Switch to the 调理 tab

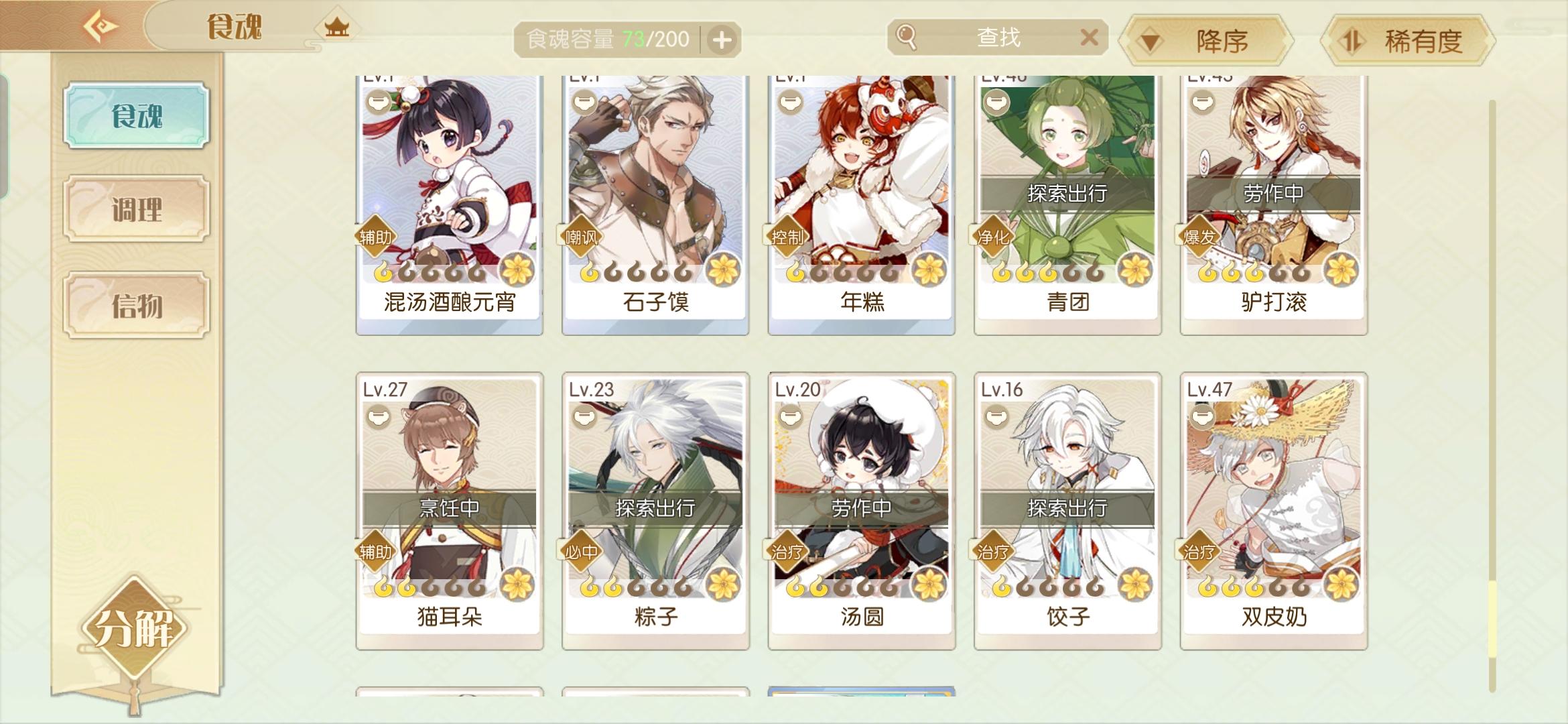tap(137, 209)
